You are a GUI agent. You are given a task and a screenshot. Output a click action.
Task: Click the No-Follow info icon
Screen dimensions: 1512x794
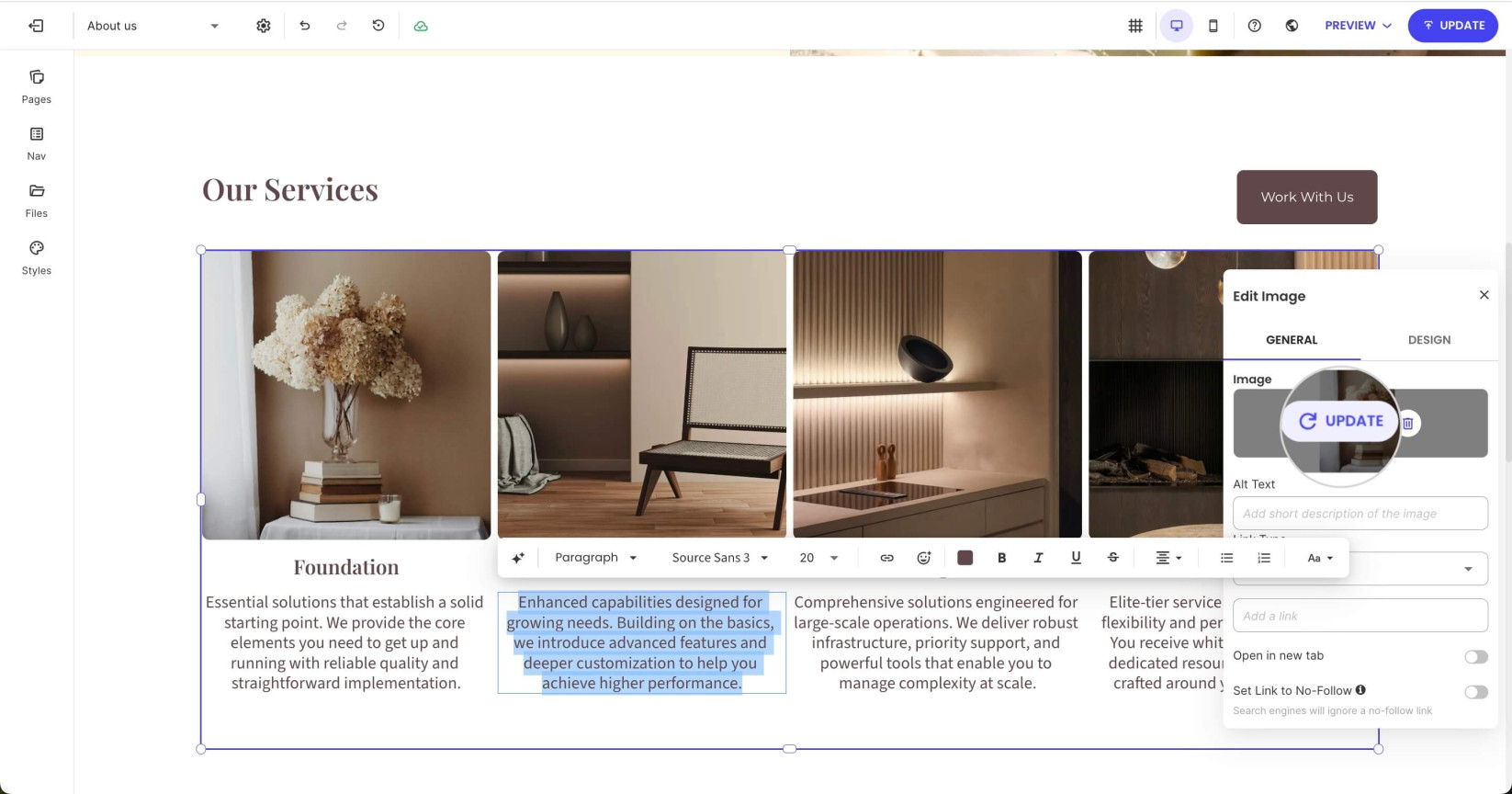1360,689
